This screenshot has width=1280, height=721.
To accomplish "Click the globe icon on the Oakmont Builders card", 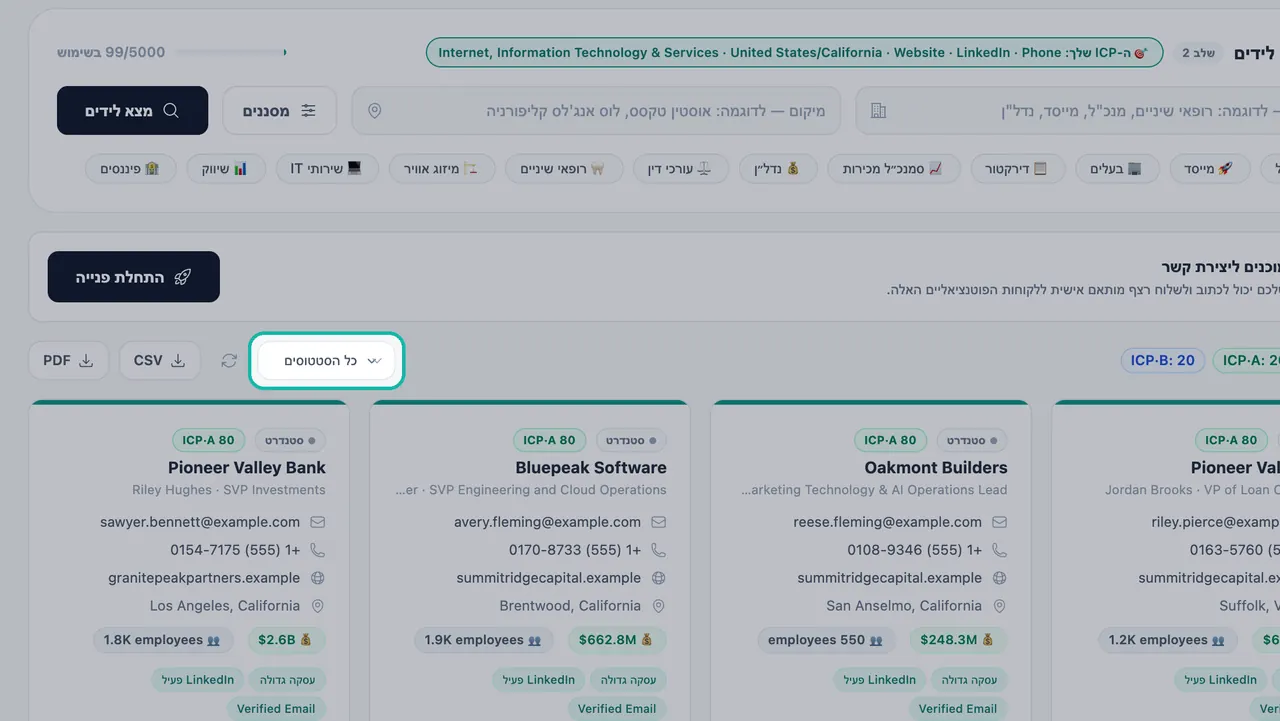I will [1000, 578].
